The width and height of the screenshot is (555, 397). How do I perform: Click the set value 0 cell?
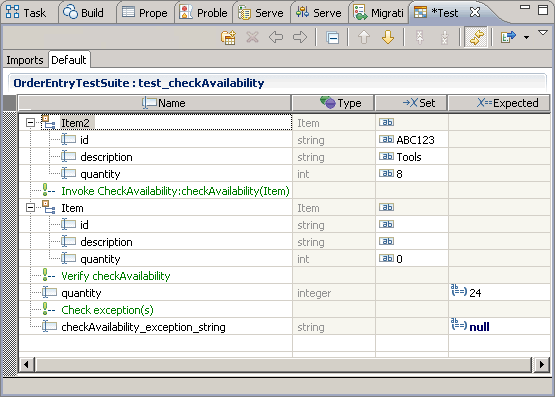411,259
